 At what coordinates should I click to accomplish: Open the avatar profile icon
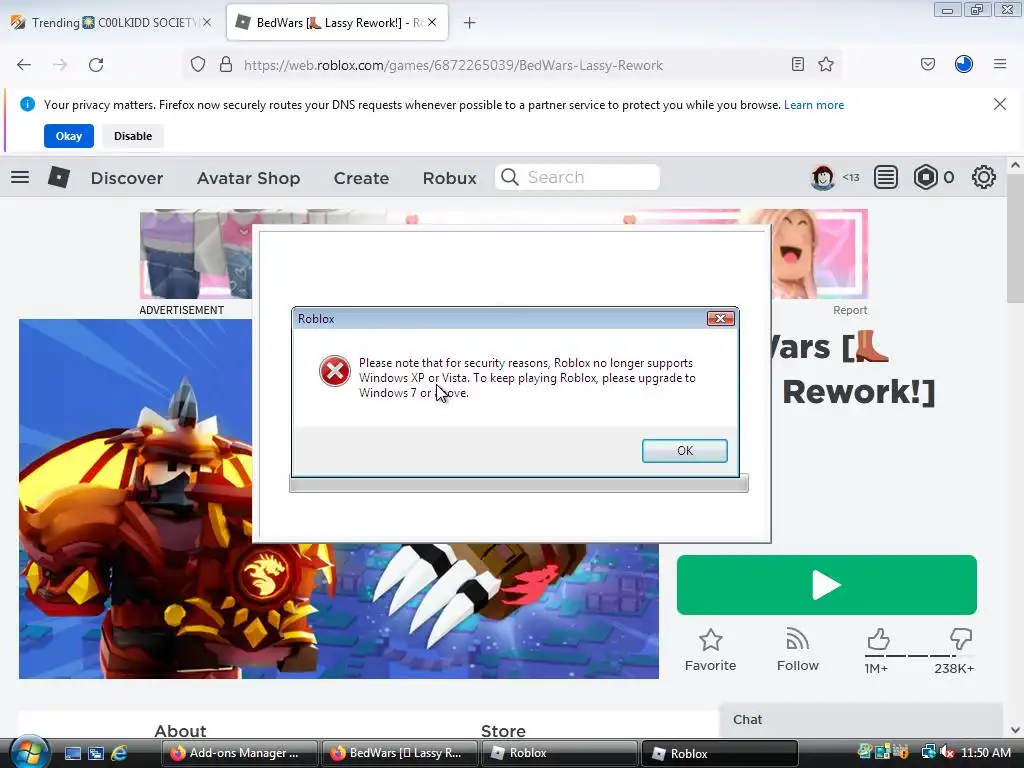pos(823,177)
